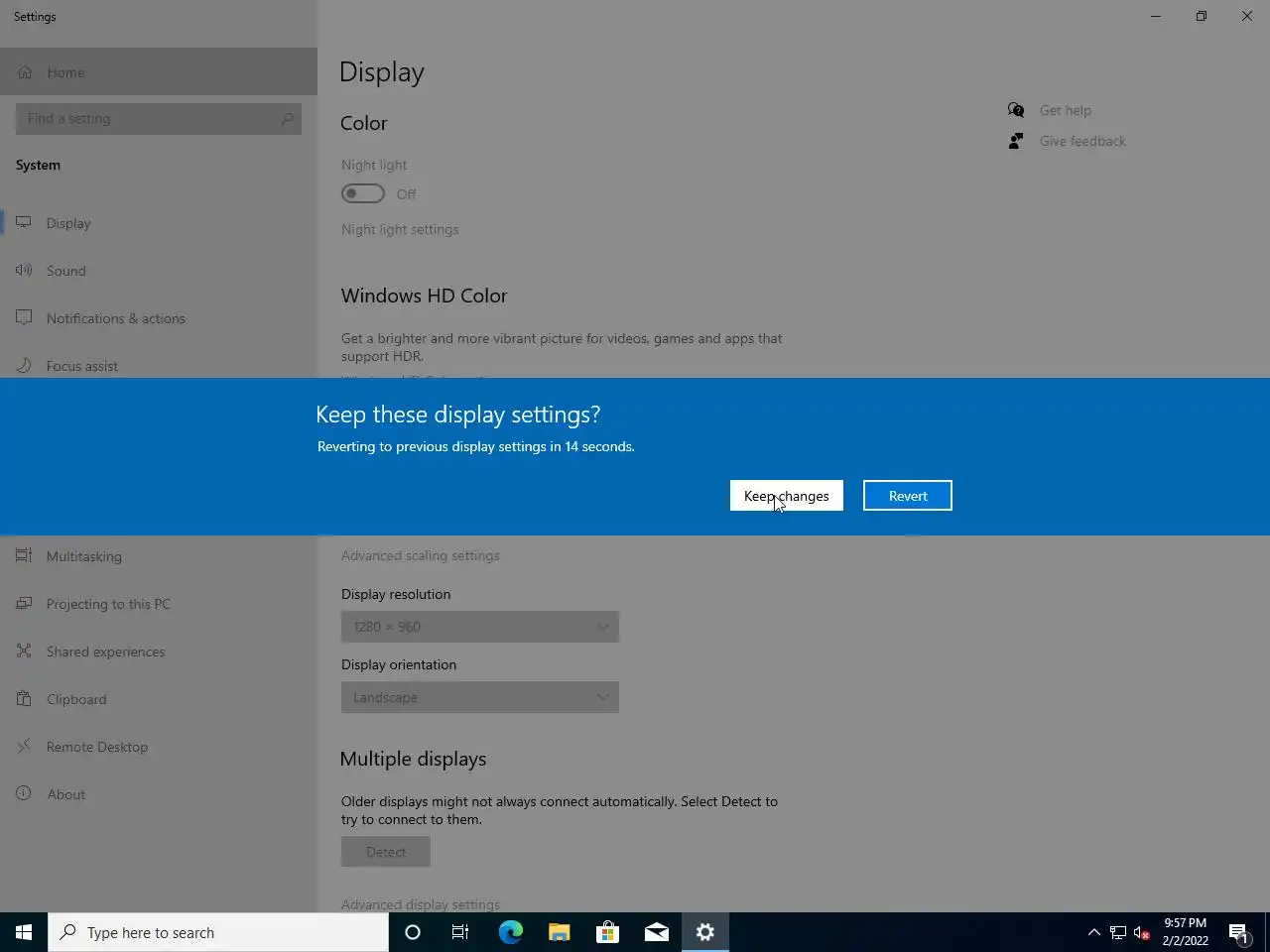Open the Display resolution dropdown
The height and width of the screenshot is (952, 1270).
480,627
